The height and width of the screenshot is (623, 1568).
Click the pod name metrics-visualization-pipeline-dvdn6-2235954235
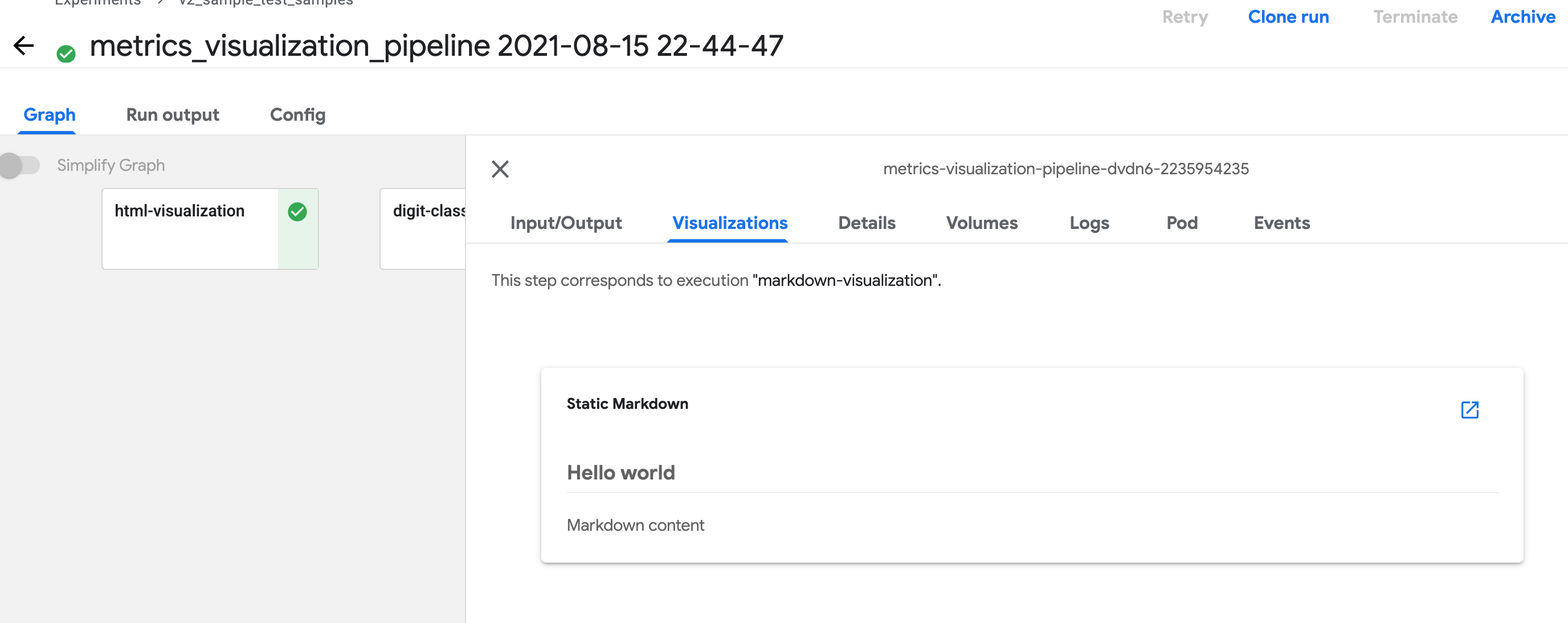point(1065,169)
